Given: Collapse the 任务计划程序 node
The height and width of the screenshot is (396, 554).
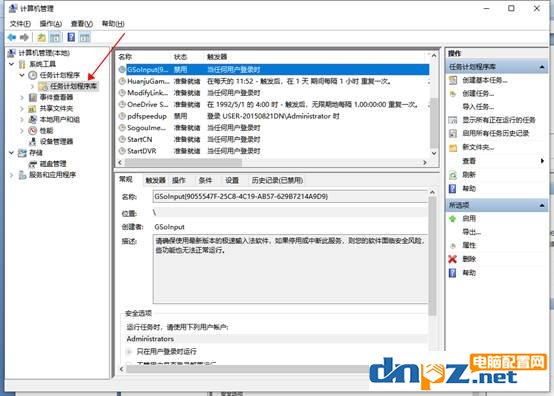Looking at the screenshot, I should click(x=22, y=75).
